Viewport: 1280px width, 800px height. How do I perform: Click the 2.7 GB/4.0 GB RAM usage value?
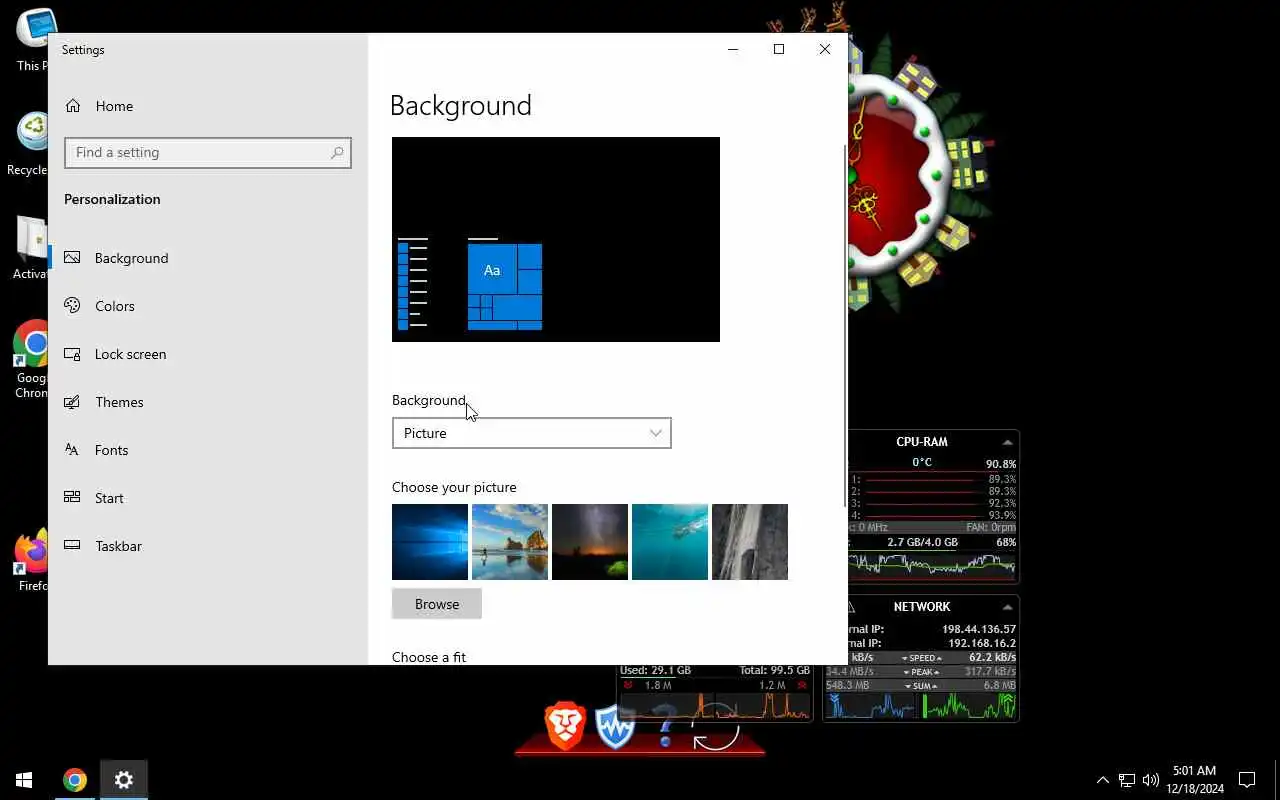922,543
